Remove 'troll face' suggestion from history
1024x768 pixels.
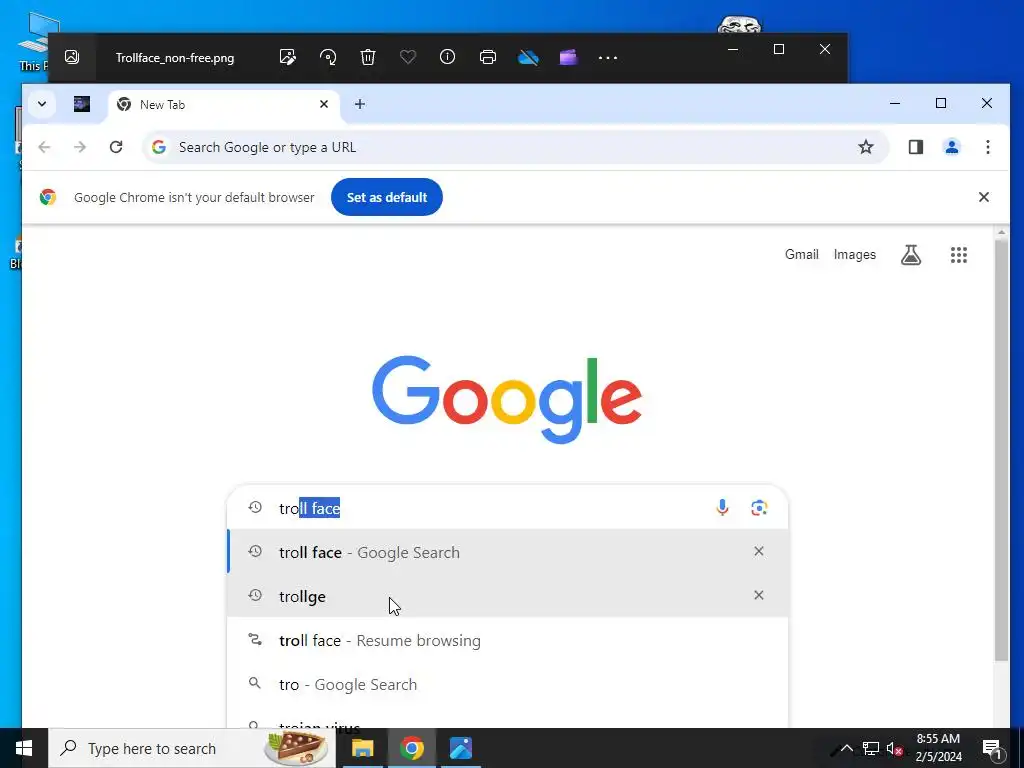pyautogui.click(x=759, y=551)
